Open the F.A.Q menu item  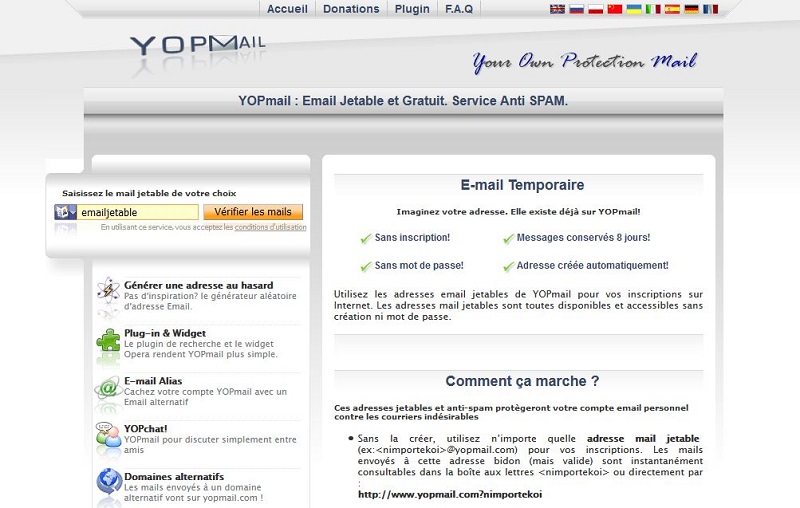point(459,9)
